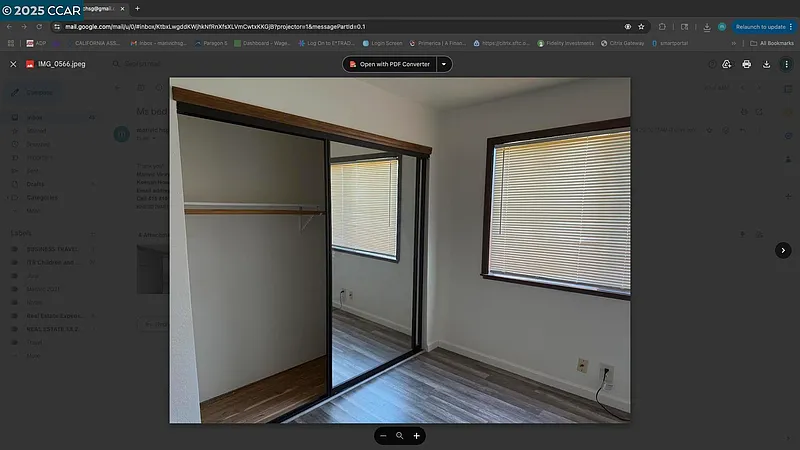This screenshot has height=450, width=800.
Task: Click the browser address bar URL
Action: pyautogui.click(x=300, y=27)
